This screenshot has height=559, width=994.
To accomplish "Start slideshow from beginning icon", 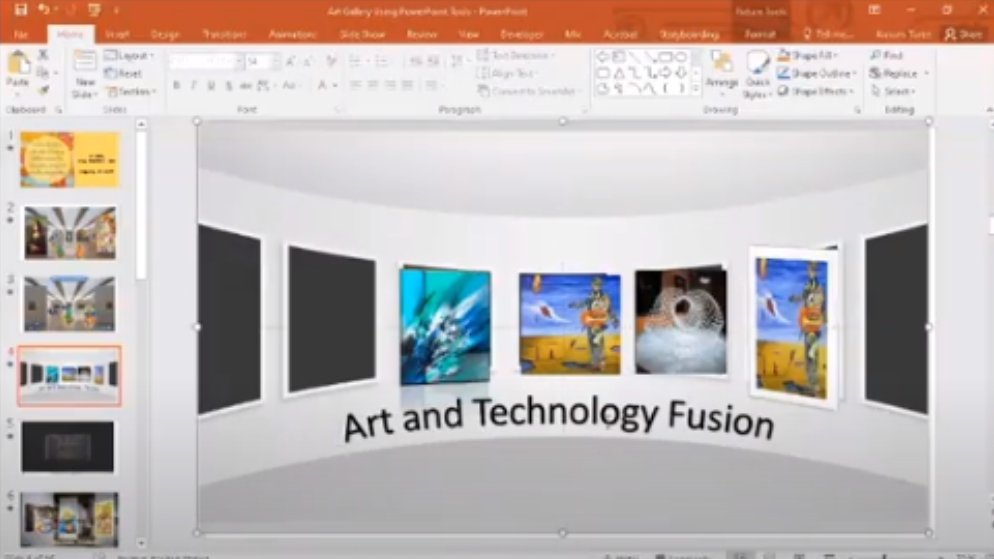I will coord(94,10).
